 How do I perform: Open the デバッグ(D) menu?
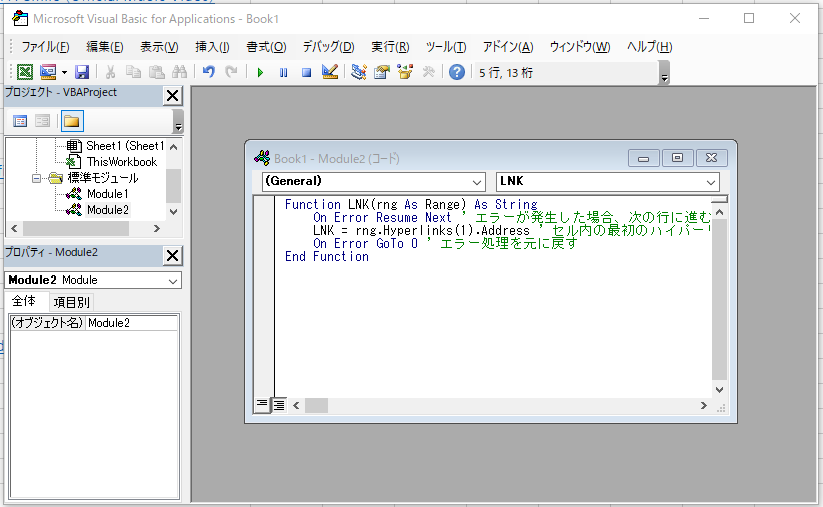[328, 47]
